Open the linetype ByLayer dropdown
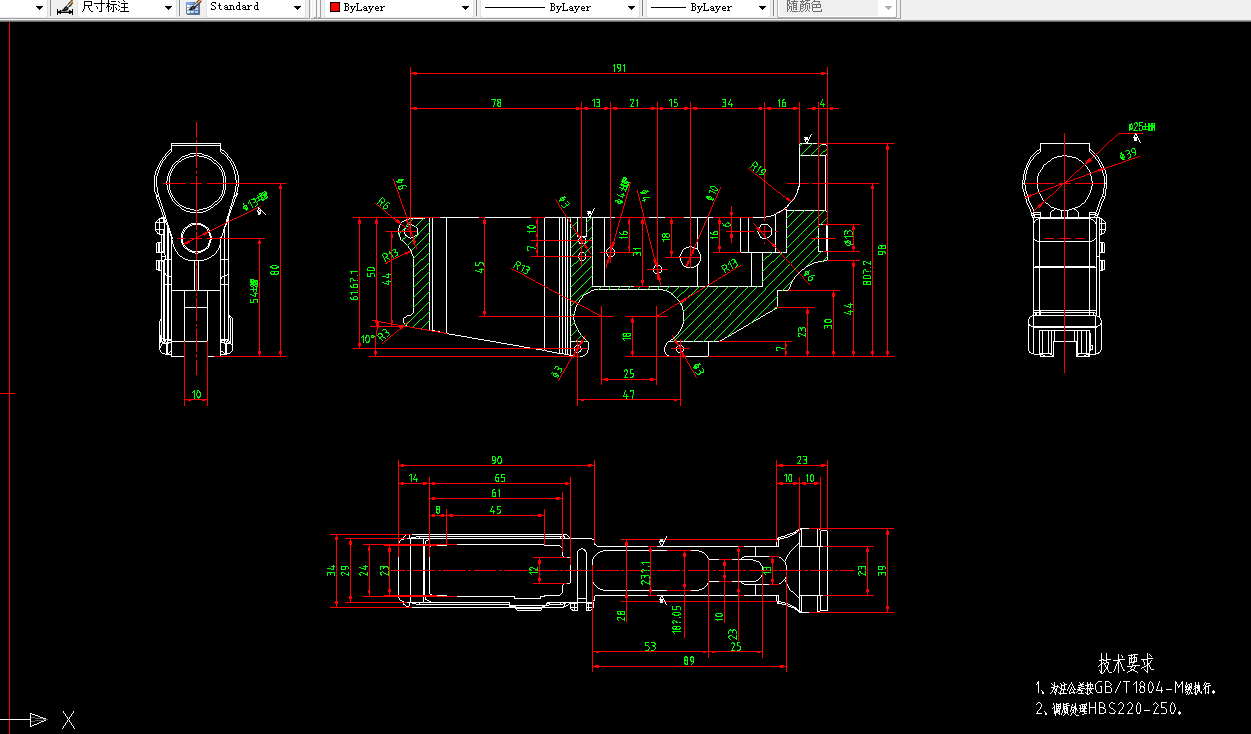The width and height of the screenshot is (1251, 734). (x=632, y=8)
